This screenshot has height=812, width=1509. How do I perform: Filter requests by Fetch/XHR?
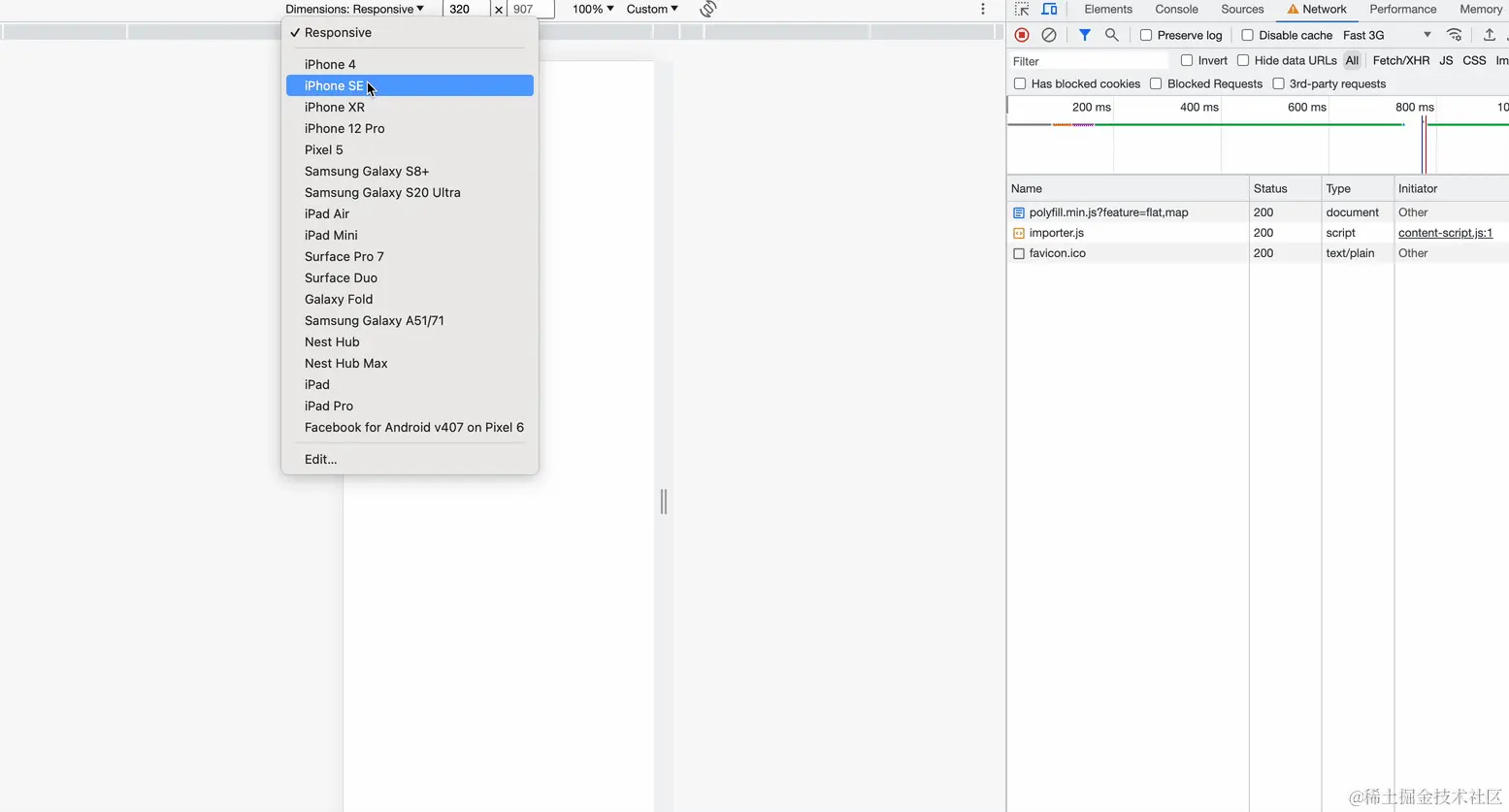1400,60
